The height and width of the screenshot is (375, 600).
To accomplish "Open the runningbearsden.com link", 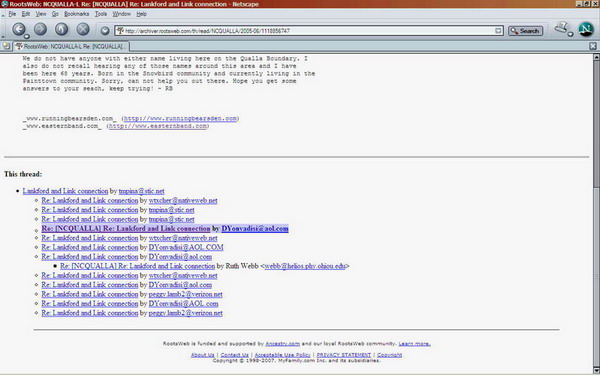I will [180, 118].
